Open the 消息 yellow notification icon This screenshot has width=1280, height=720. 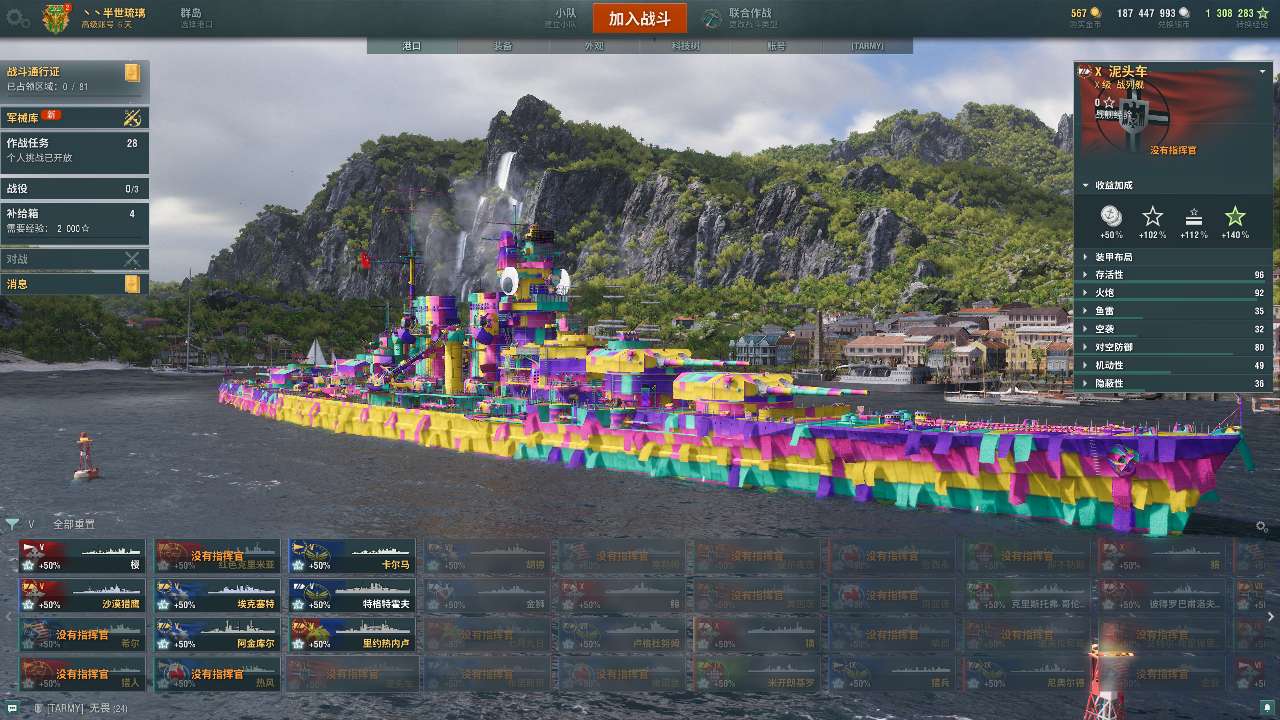point(132,284)
